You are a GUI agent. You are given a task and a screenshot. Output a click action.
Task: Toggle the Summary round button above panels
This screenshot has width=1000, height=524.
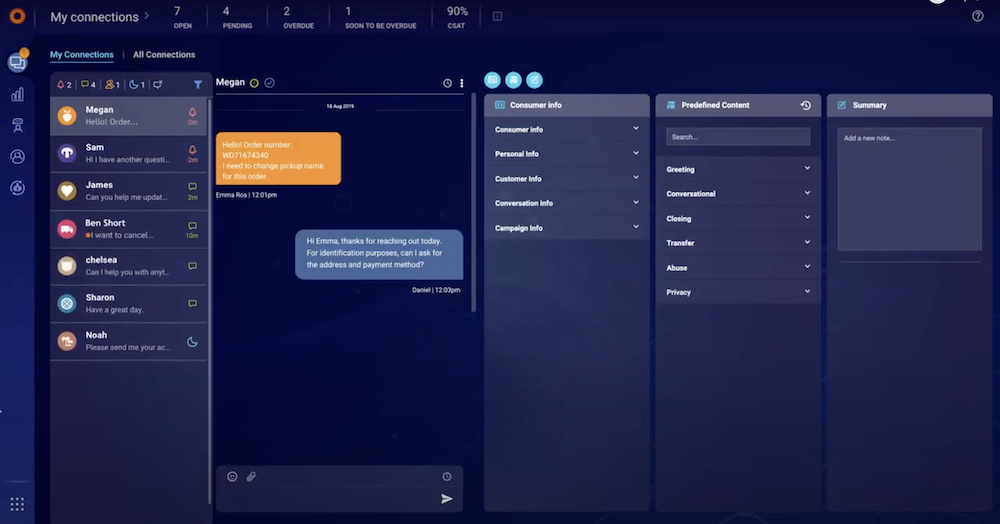point(535,80)
